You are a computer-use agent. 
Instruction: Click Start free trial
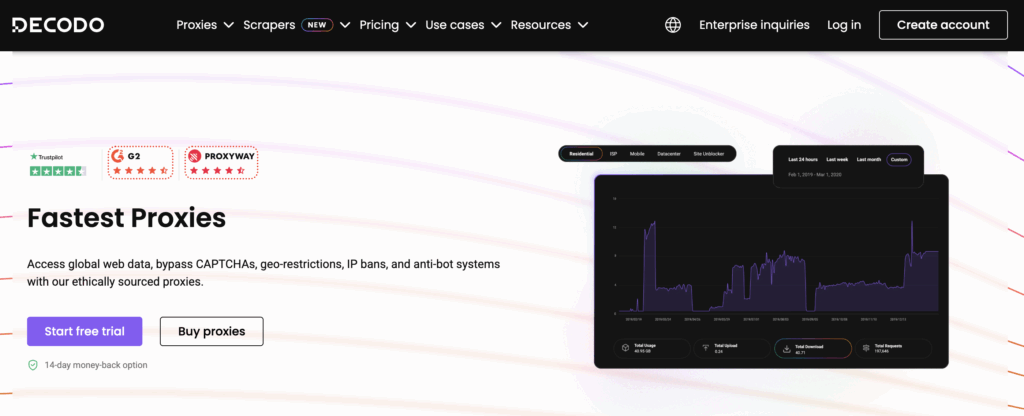(84, 331)
